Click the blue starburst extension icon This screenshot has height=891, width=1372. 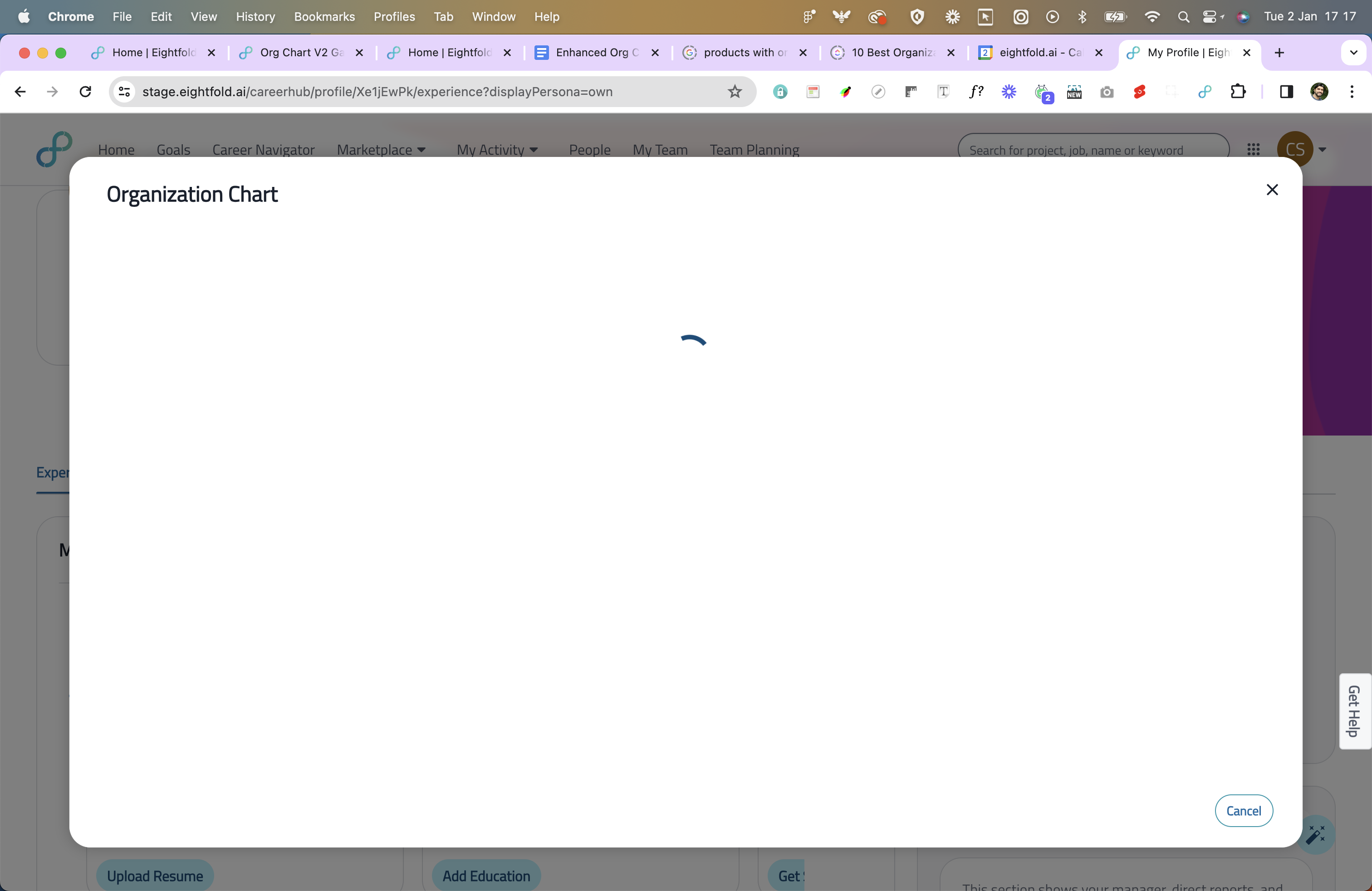(x=1009, y=92)
